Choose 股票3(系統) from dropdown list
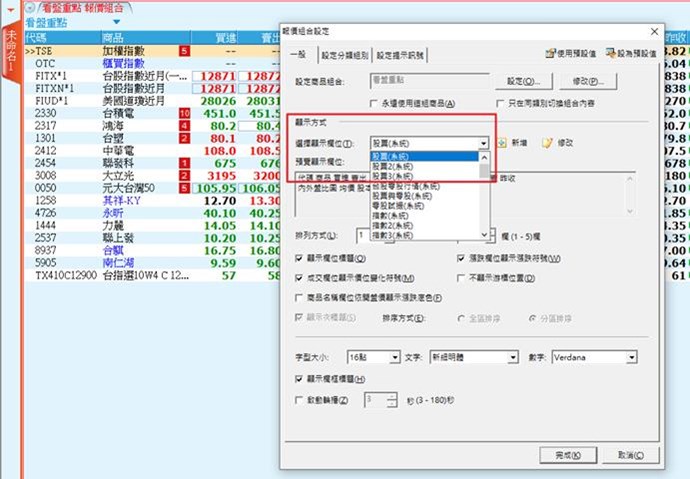The width and height of the screenshot is (690, 479). coord(425,176)
